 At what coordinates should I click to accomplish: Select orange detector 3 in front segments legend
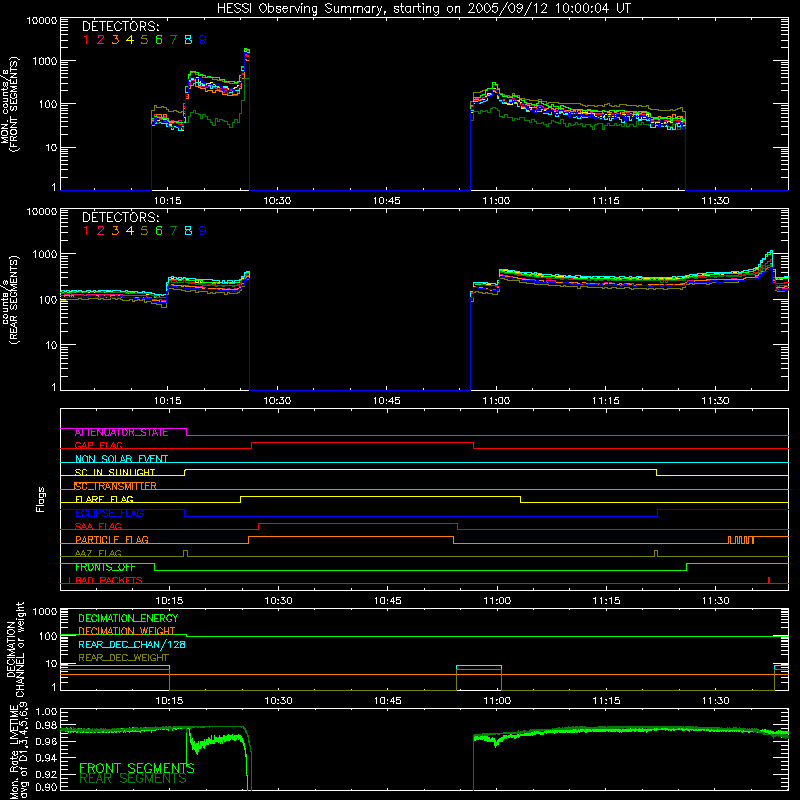click(115, 40)
